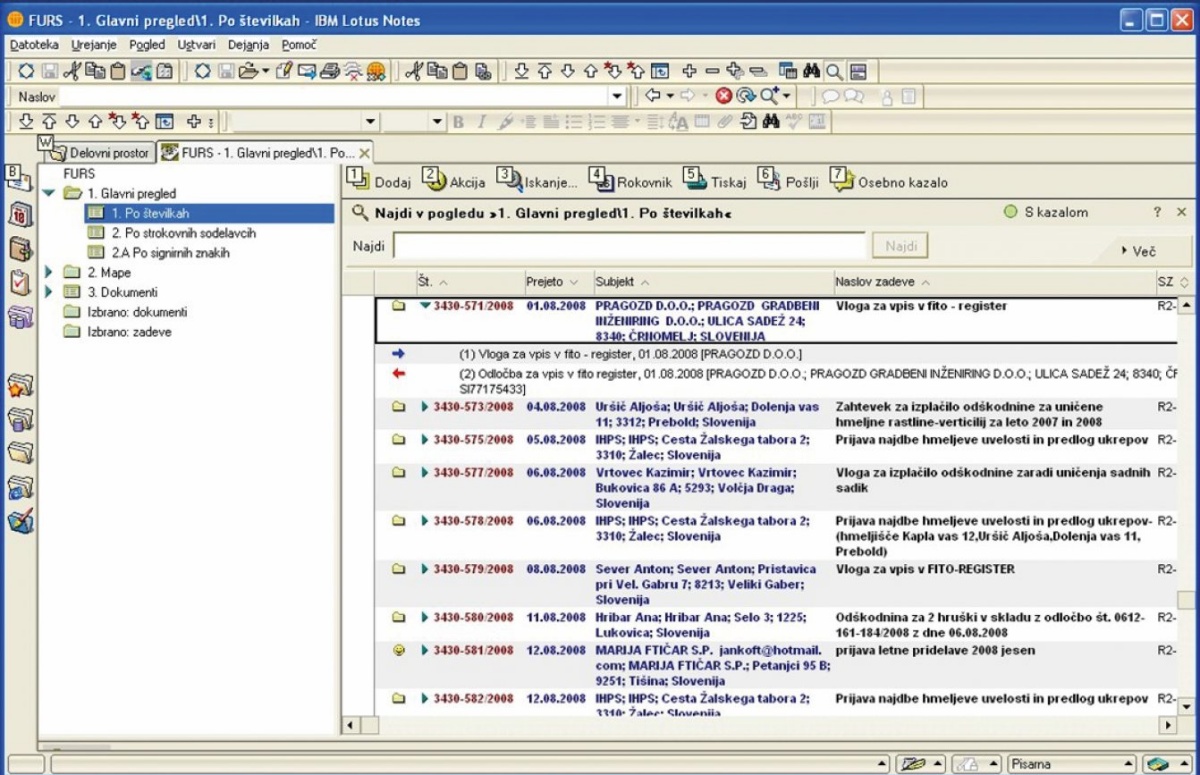Click the scissors cut icon in first toolbar

71,71
